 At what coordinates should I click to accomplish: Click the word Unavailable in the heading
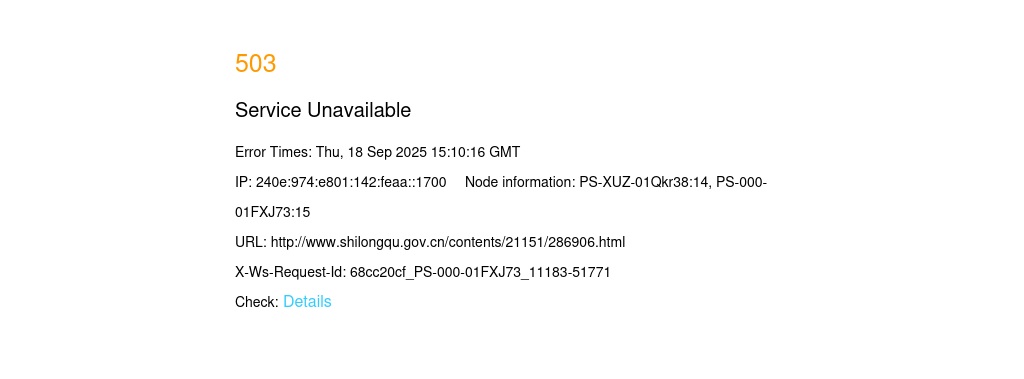pos(359,110)
